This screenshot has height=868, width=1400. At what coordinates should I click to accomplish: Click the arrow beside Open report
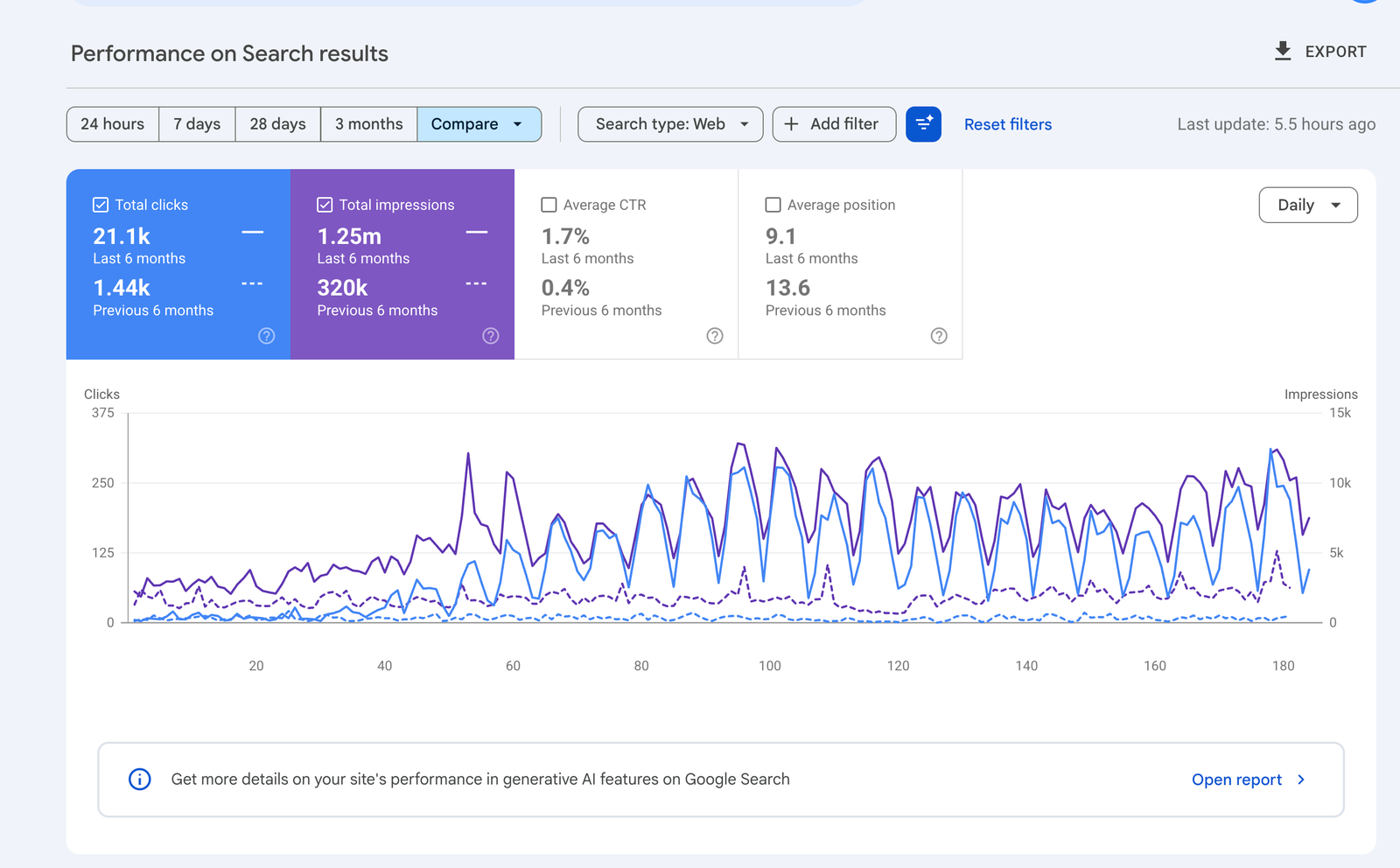[1301, 780]
